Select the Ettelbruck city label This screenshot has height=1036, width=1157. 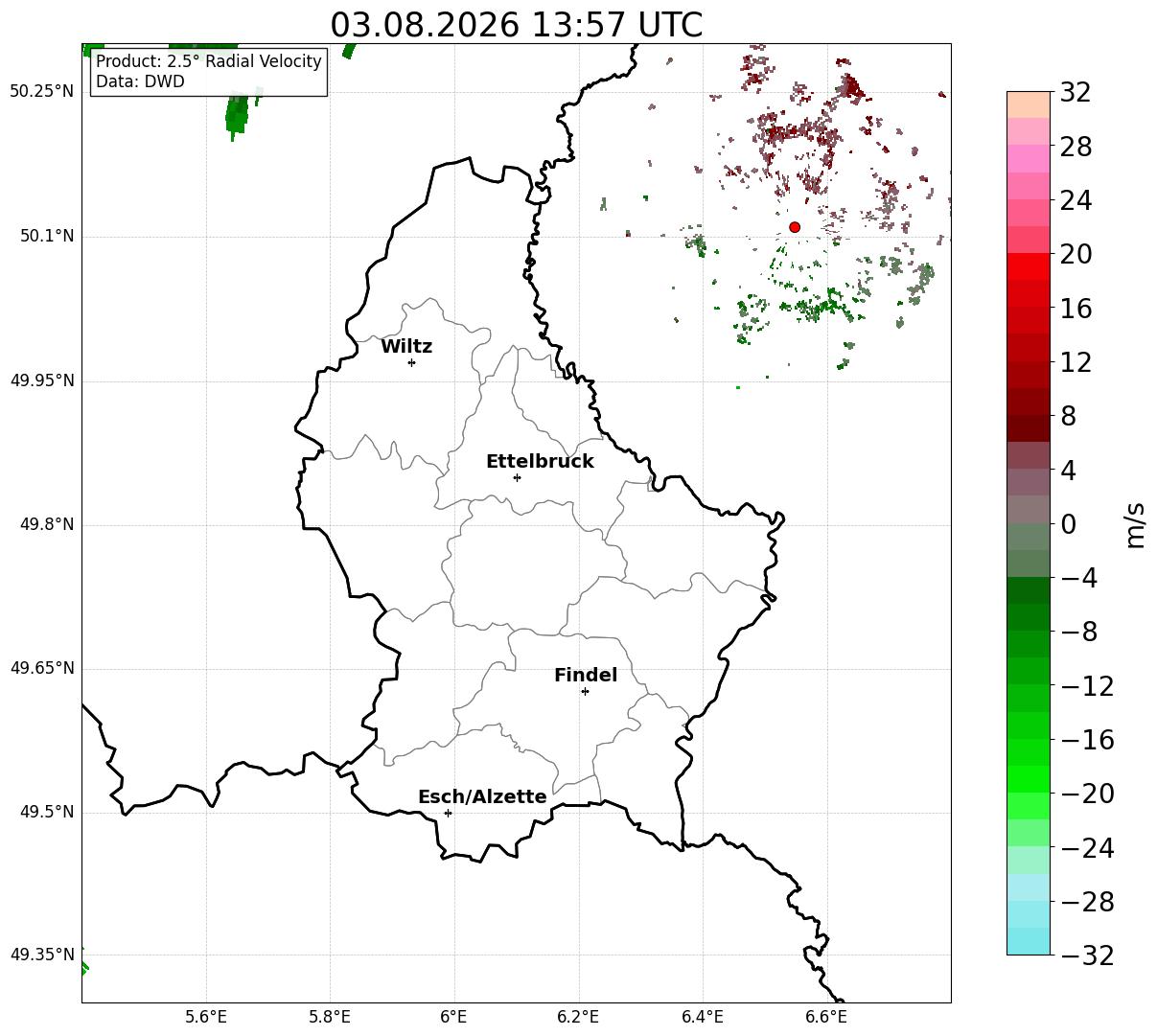tap(540, 462)
